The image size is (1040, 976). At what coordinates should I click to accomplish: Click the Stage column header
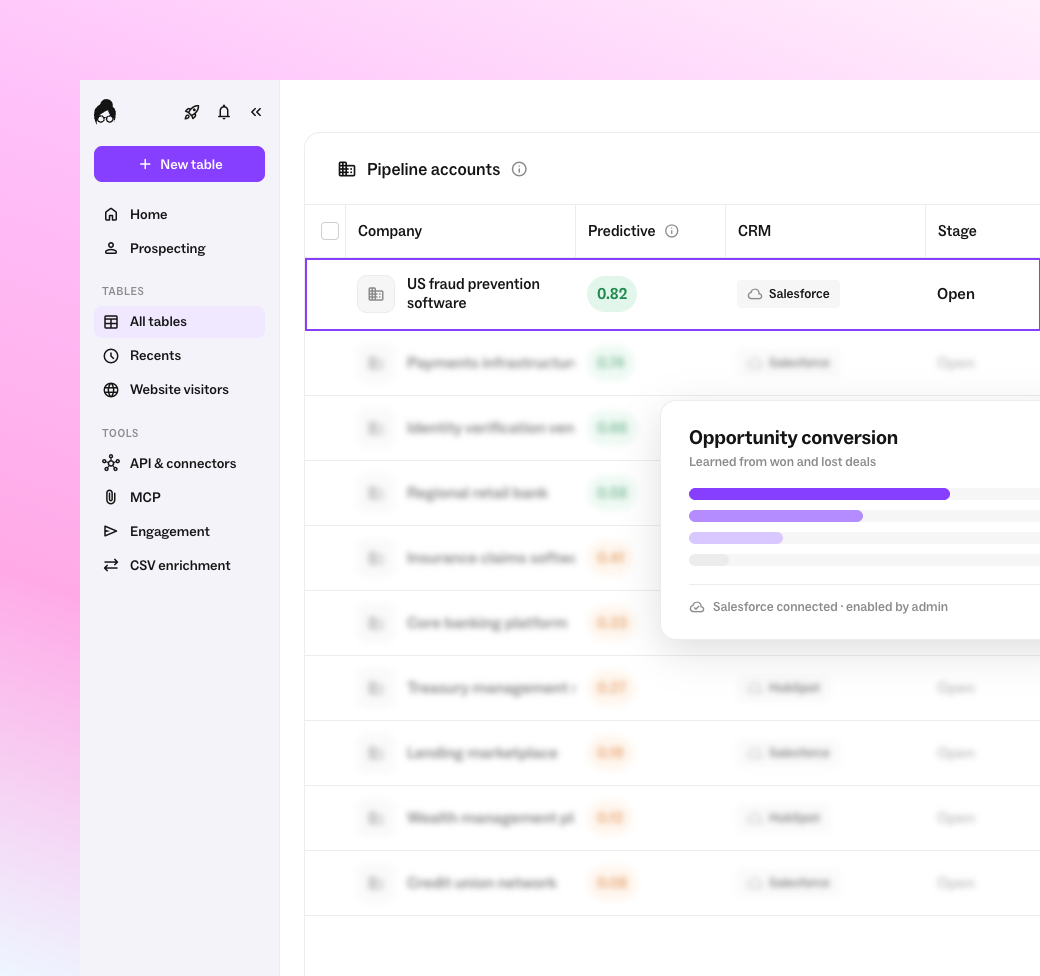[956, 231]
